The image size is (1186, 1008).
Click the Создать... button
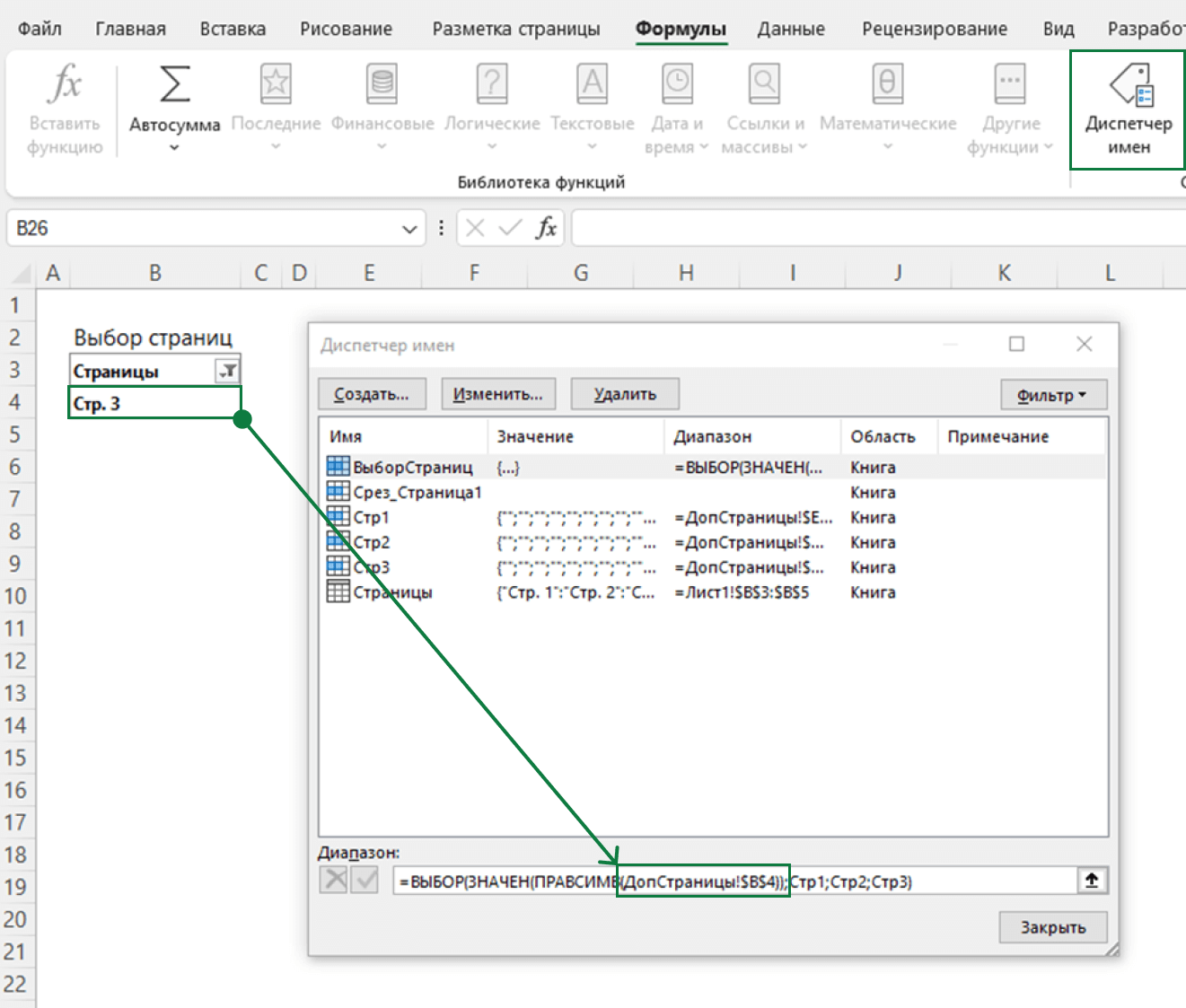pyautogui.click(x=371, y=394)
